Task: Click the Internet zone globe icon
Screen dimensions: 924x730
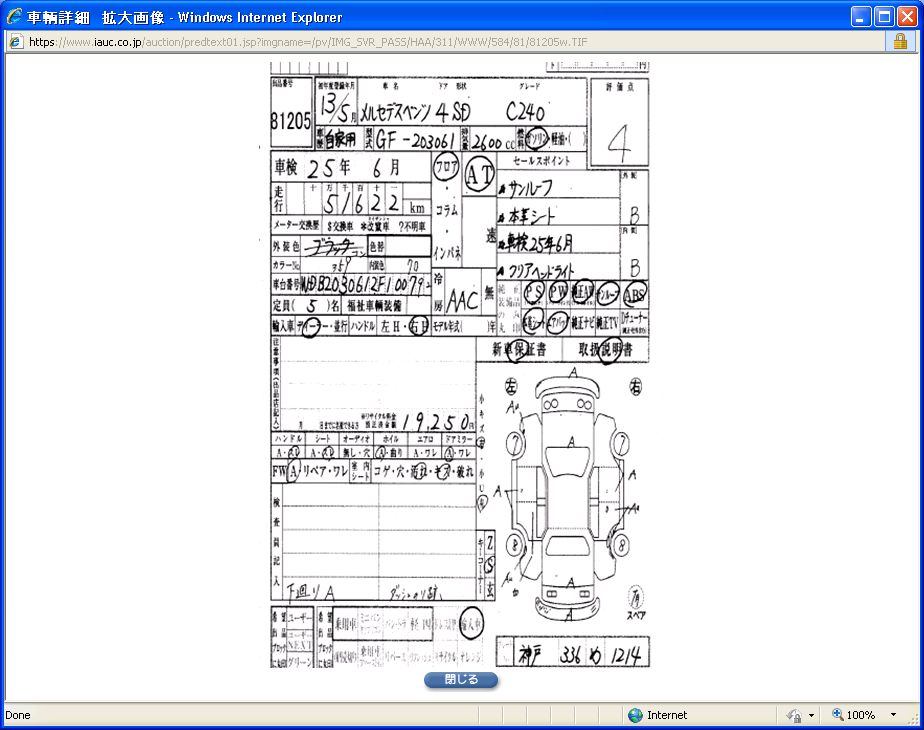Action: pos(635,715)
